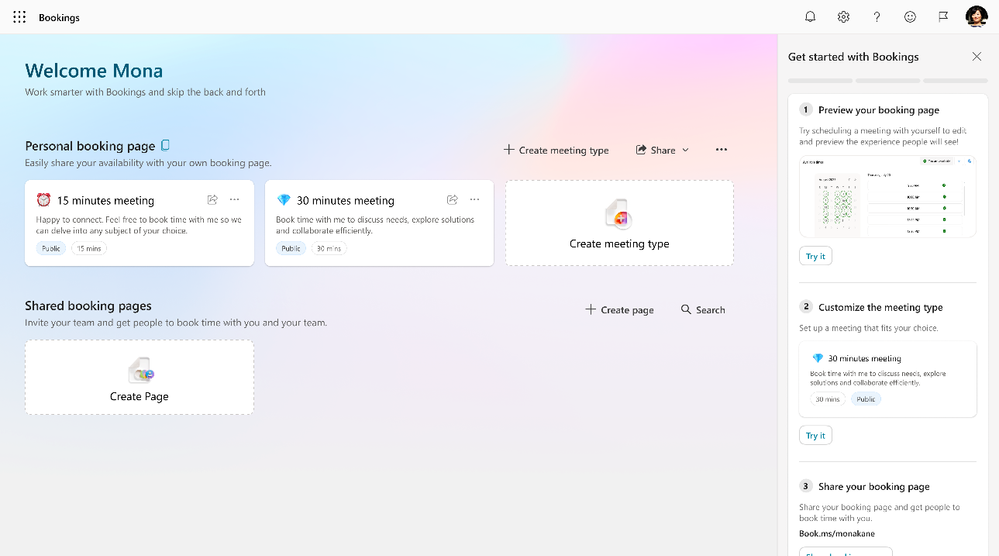
Task: Share the 30 minutes meeting
Action: pos(452,199)
